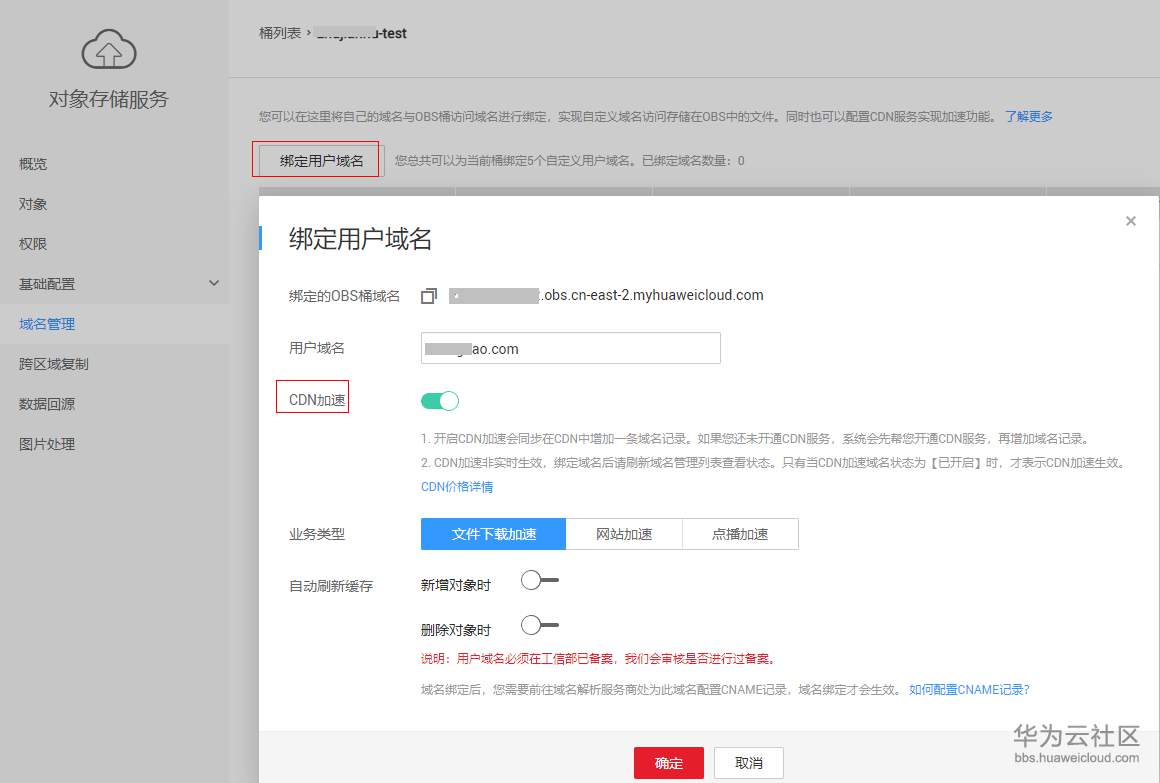Close the 绑定用户域名 dialog with X
The width and height of the screenshot is (1160, 783).
(x=1130, y=220)
